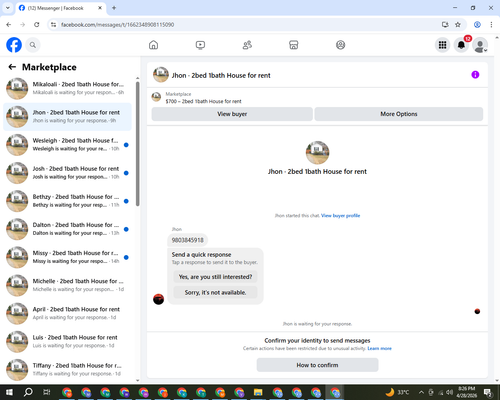The width and height of the screenshot is (500, 400).
Task: Select the Messenger | Facebook tab
Action: tap(61, 8)
